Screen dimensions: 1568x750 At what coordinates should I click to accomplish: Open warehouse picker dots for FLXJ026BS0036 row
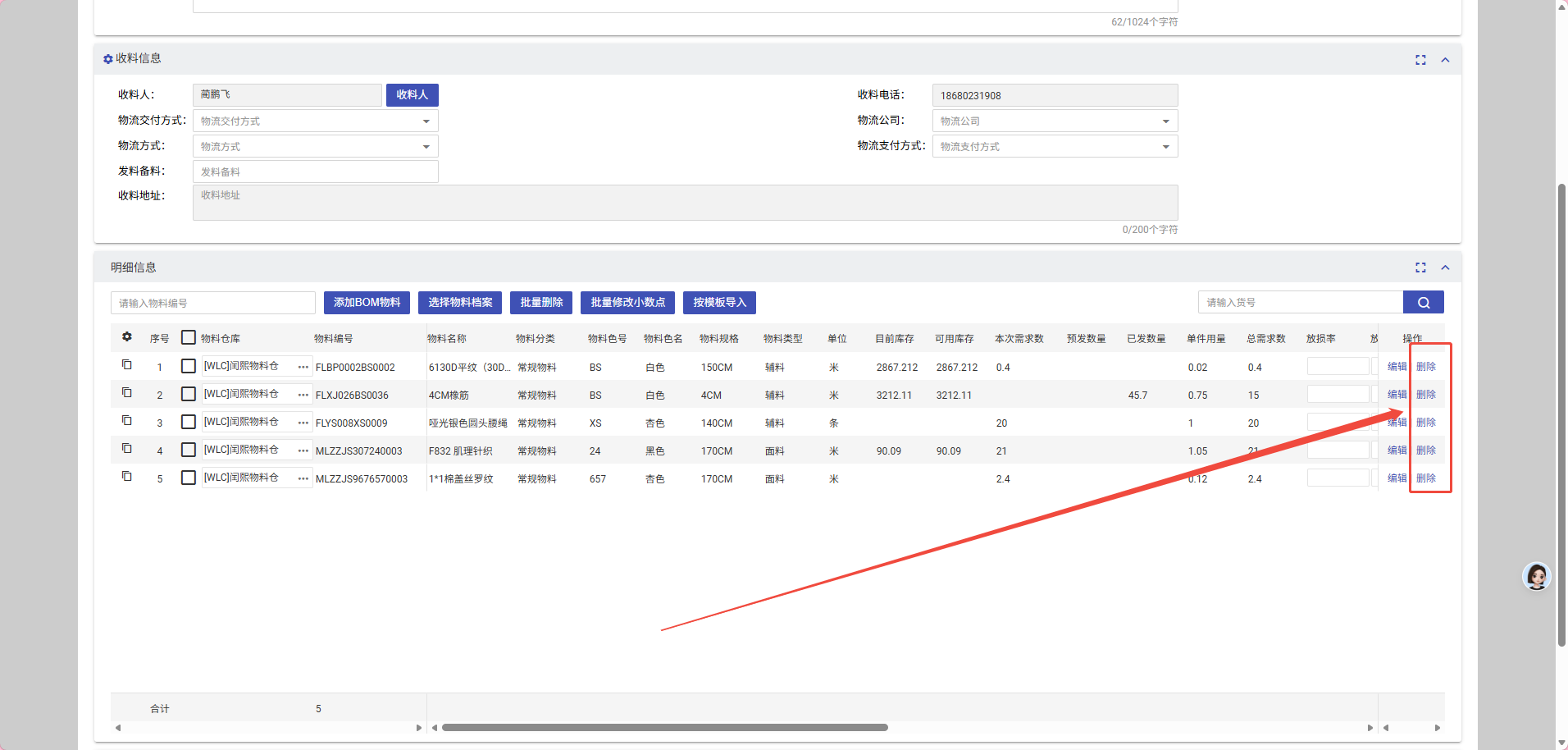[303, 395]
